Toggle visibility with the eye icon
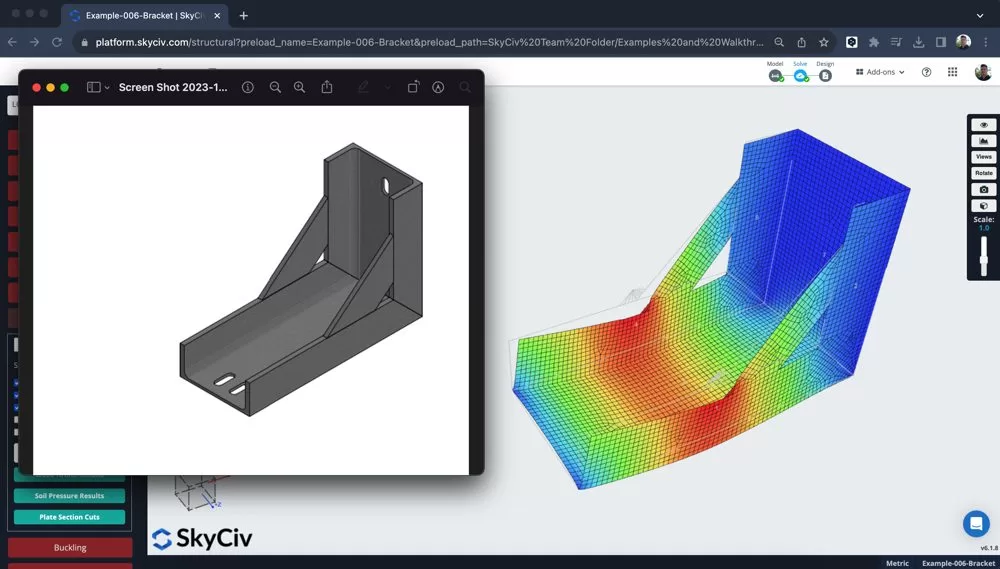 984,125
